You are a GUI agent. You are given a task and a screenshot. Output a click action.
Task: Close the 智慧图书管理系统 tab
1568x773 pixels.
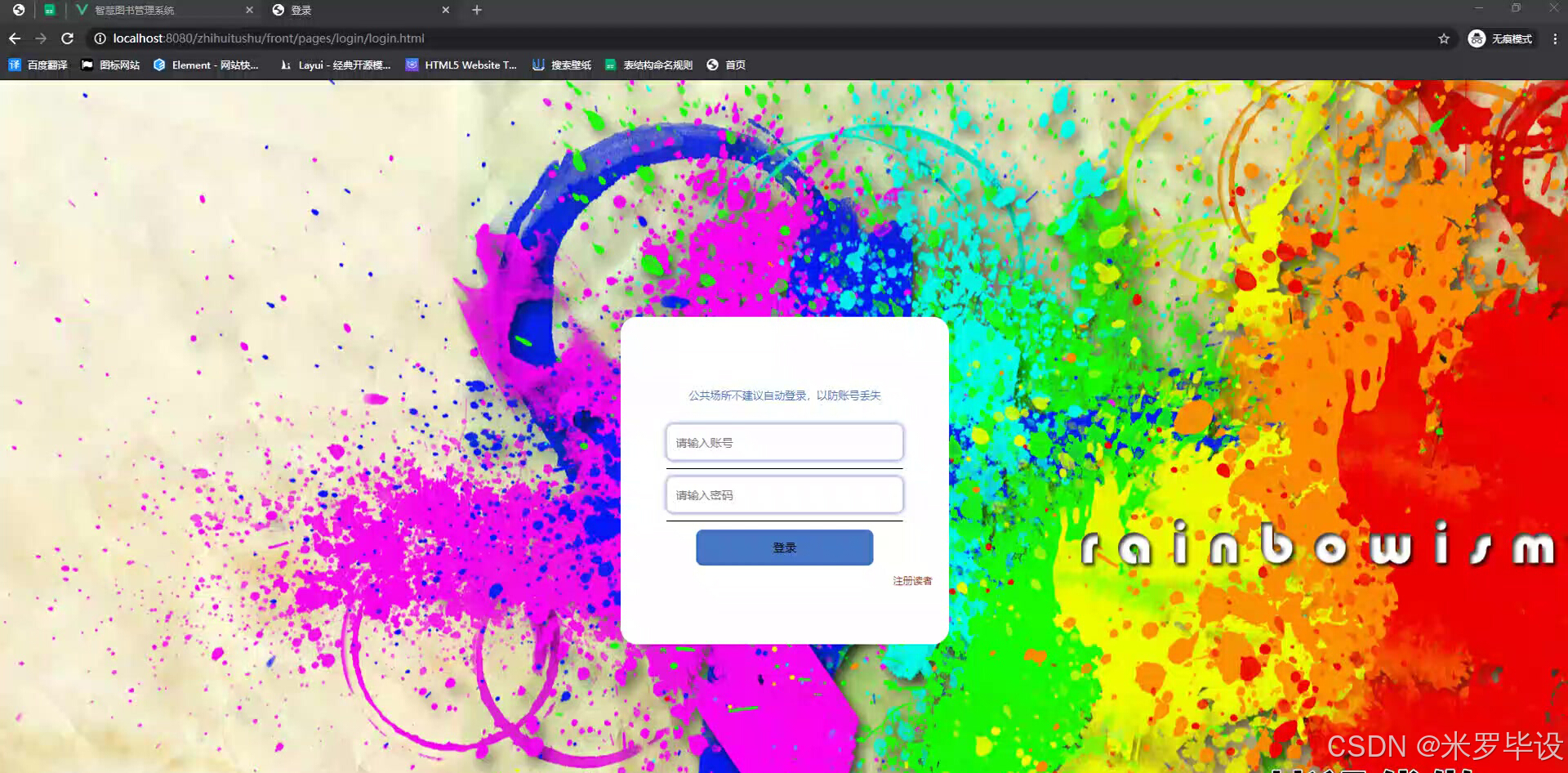(x=249, y=10)
